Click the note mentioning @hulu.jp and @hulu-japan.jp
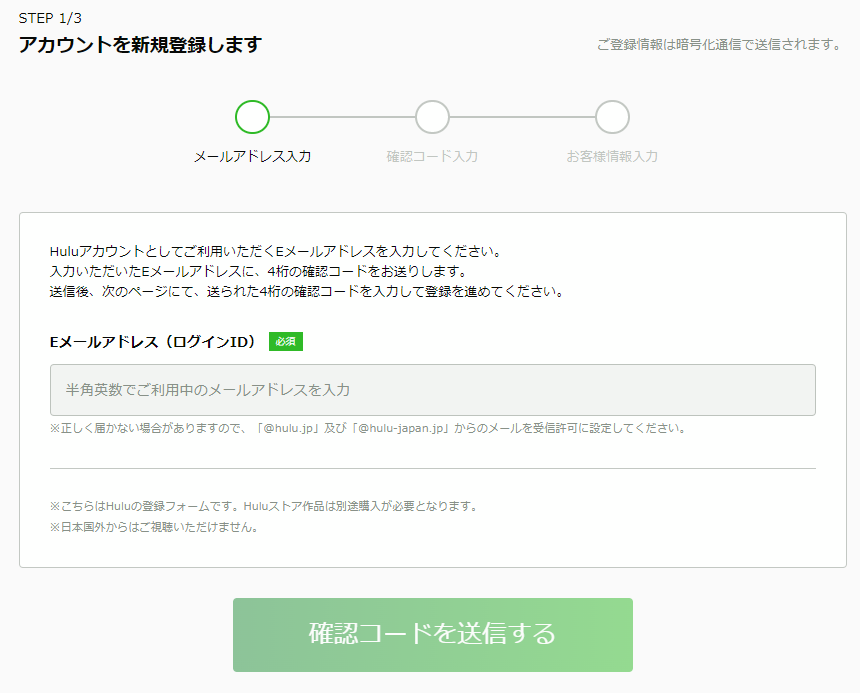This screenshot has width=860, height=693. tap(368, 428)
